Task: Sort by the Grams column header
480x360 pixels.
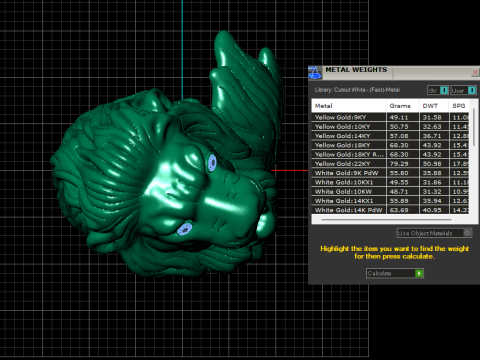Action: pos(402,106)
